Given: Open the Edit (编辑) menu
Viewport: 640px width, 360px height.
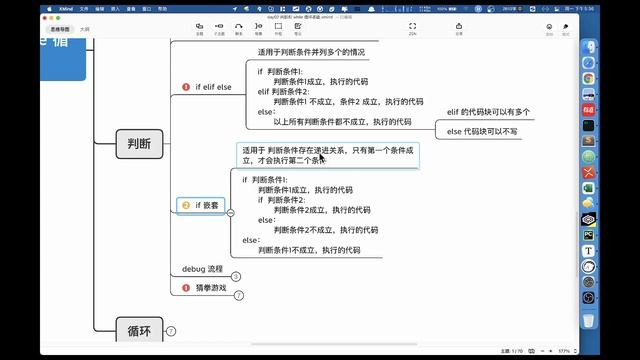Looking at the screenshot, I should pyautogui.click(x=100, y=9).
